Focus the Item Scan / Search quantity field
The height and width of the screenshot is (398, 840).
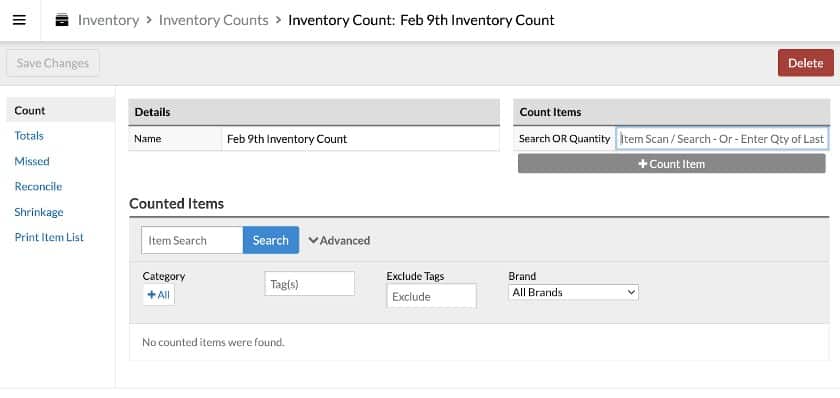(x=722, y=139)
